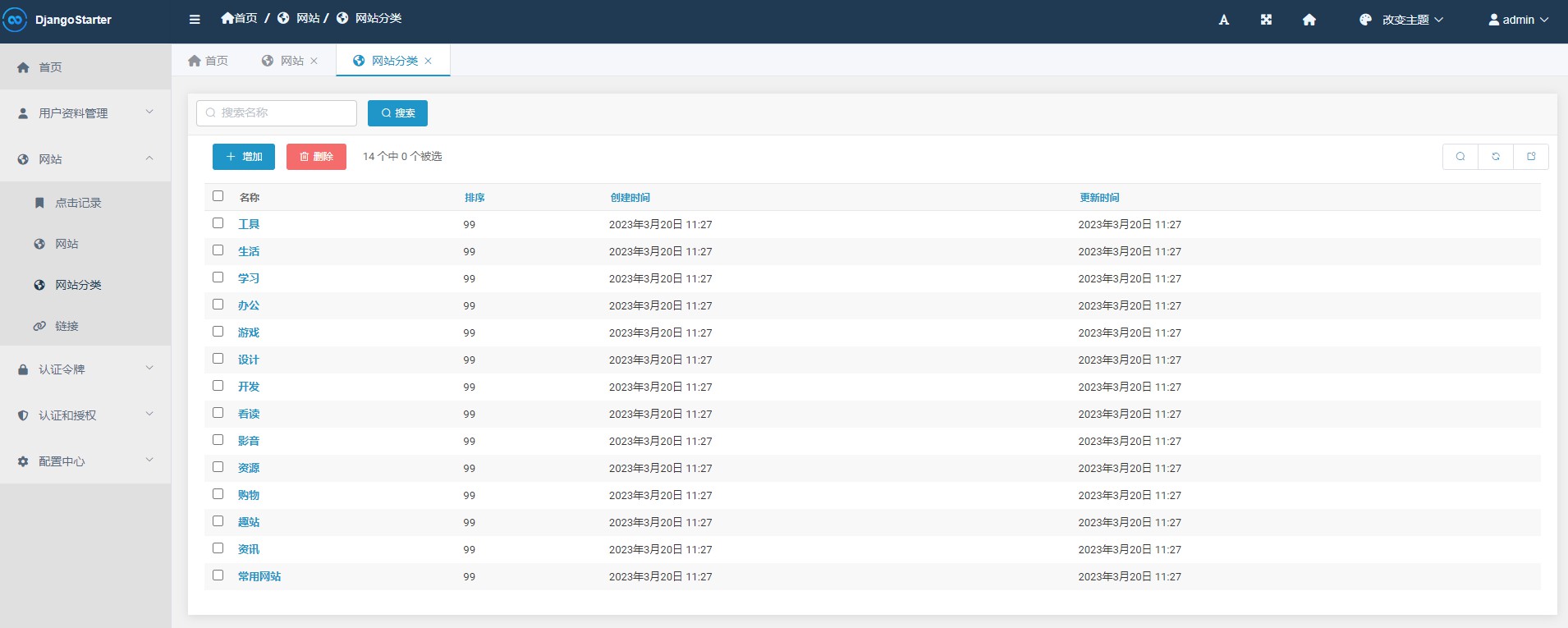Expand the 配置中心 sidebar menu

[x=85, y=461]
